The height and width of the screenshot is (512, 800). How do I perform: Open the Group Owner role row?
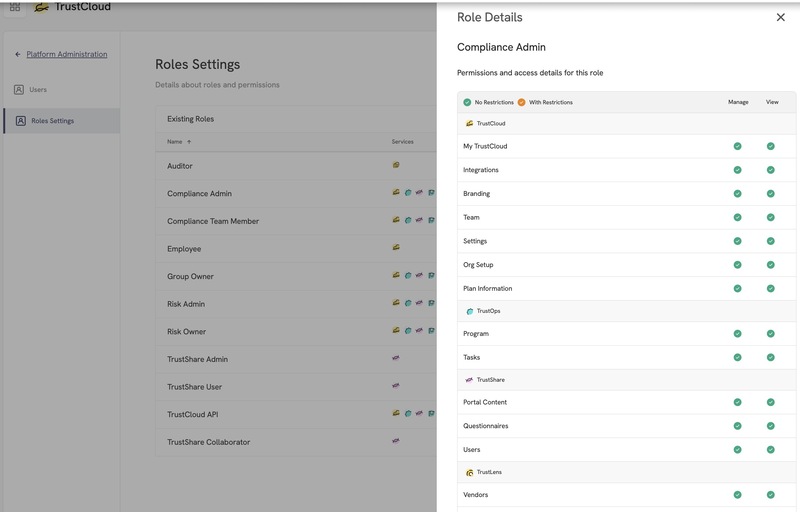(296, 276)
